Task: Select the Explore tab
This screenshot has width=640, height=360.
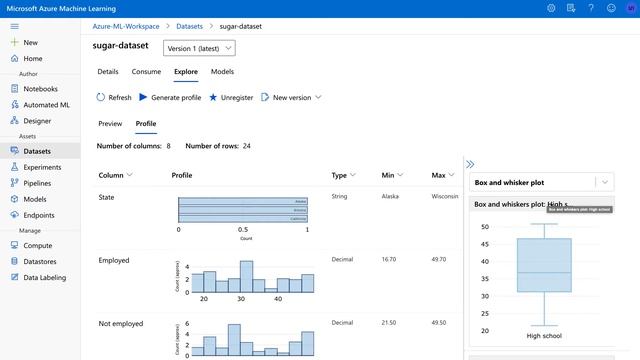Action: click(186, 71)
